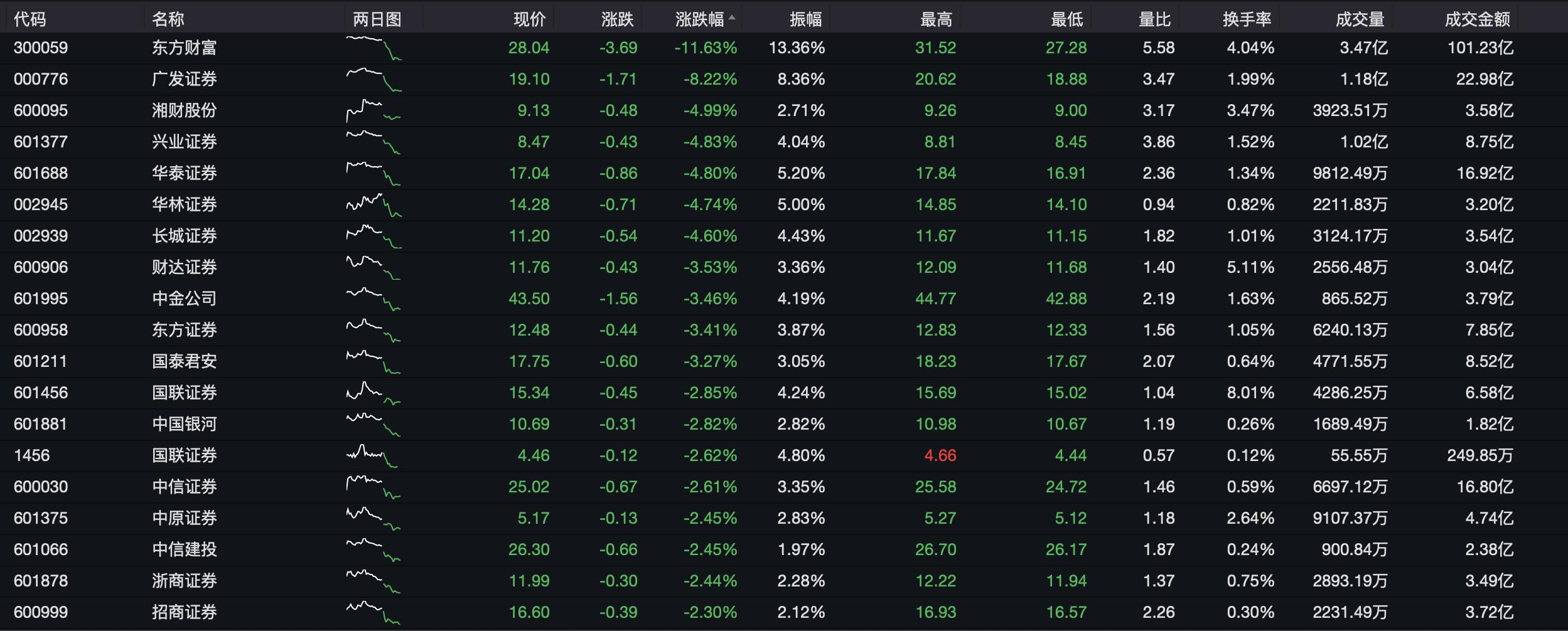Select stock code 601211
This screenshot has height=631, width=1568.
41,361
